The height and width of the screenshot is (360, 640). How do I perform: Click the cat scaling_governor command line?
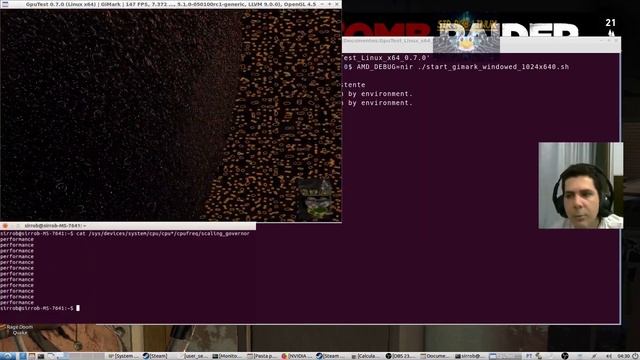tap(125, 233)
